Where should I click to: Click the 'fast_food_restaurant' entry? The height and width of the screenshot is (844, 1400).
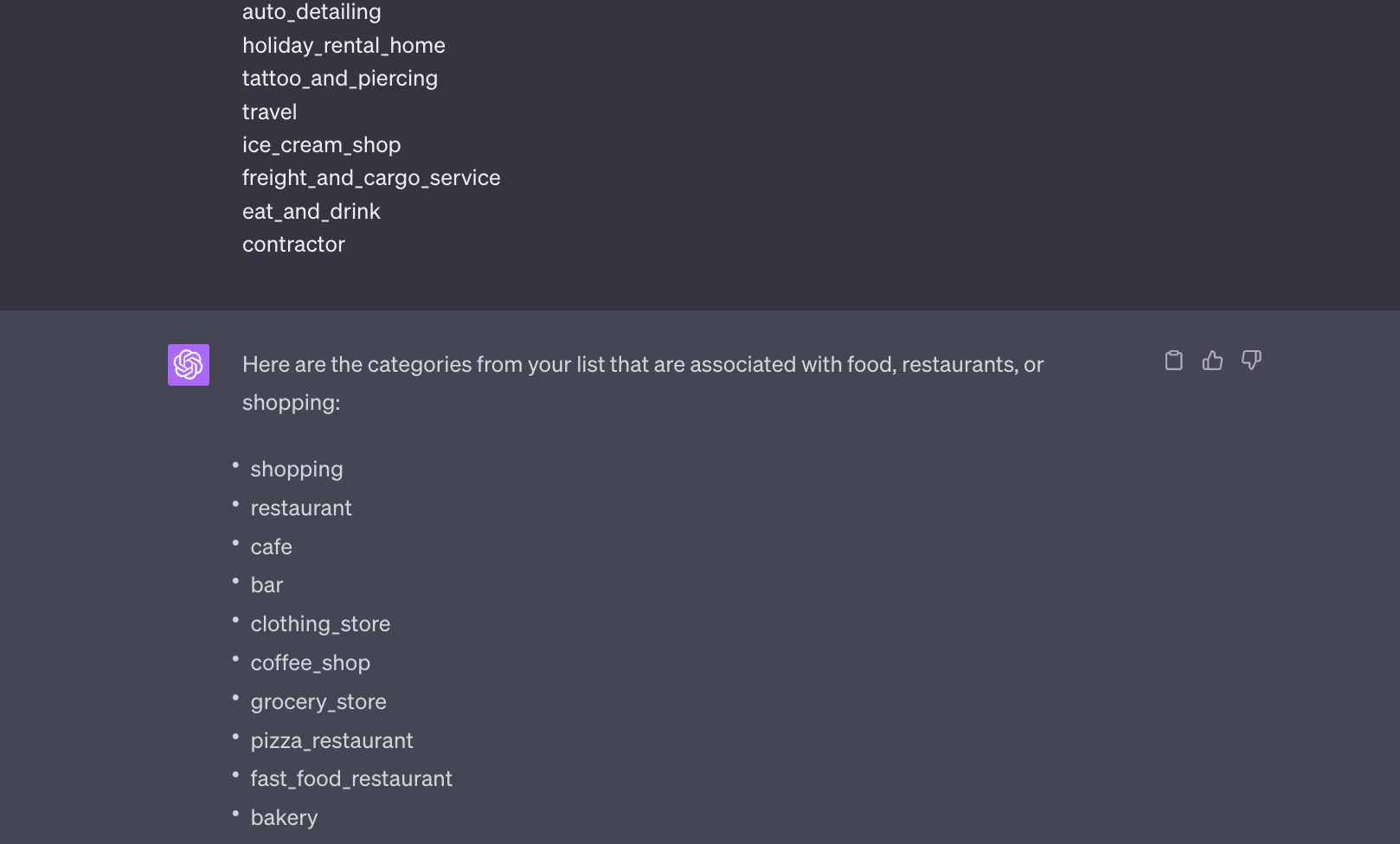coord(351,779)
